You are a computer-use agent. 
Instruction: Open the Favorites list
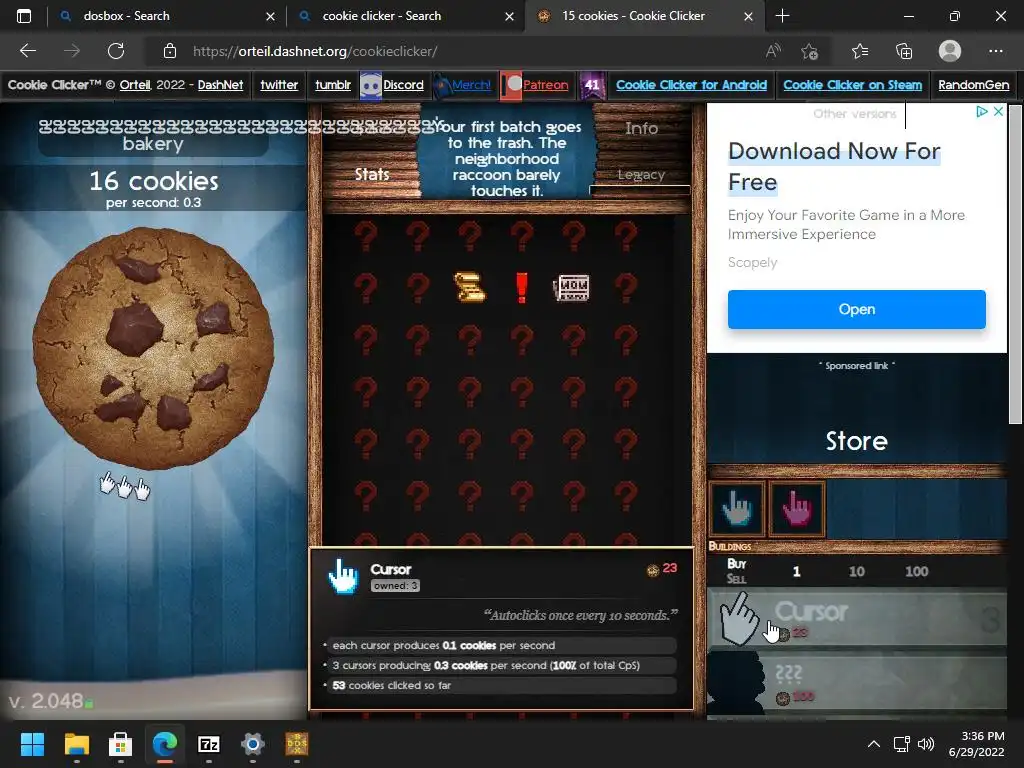click(x=860, y=51)
